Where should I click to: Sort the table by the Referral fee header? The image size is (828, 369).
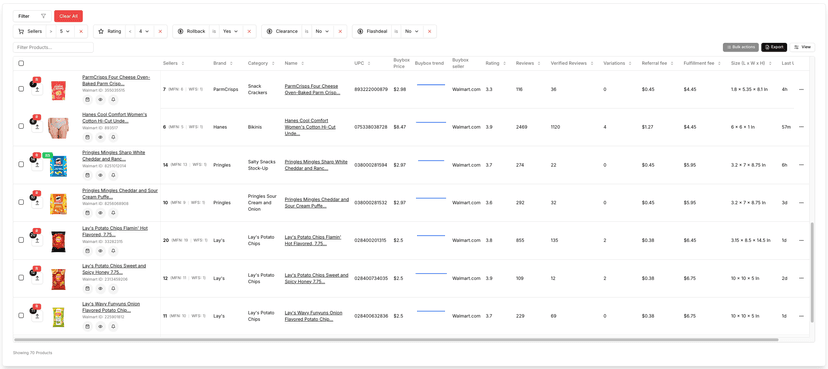click(658, 63)
